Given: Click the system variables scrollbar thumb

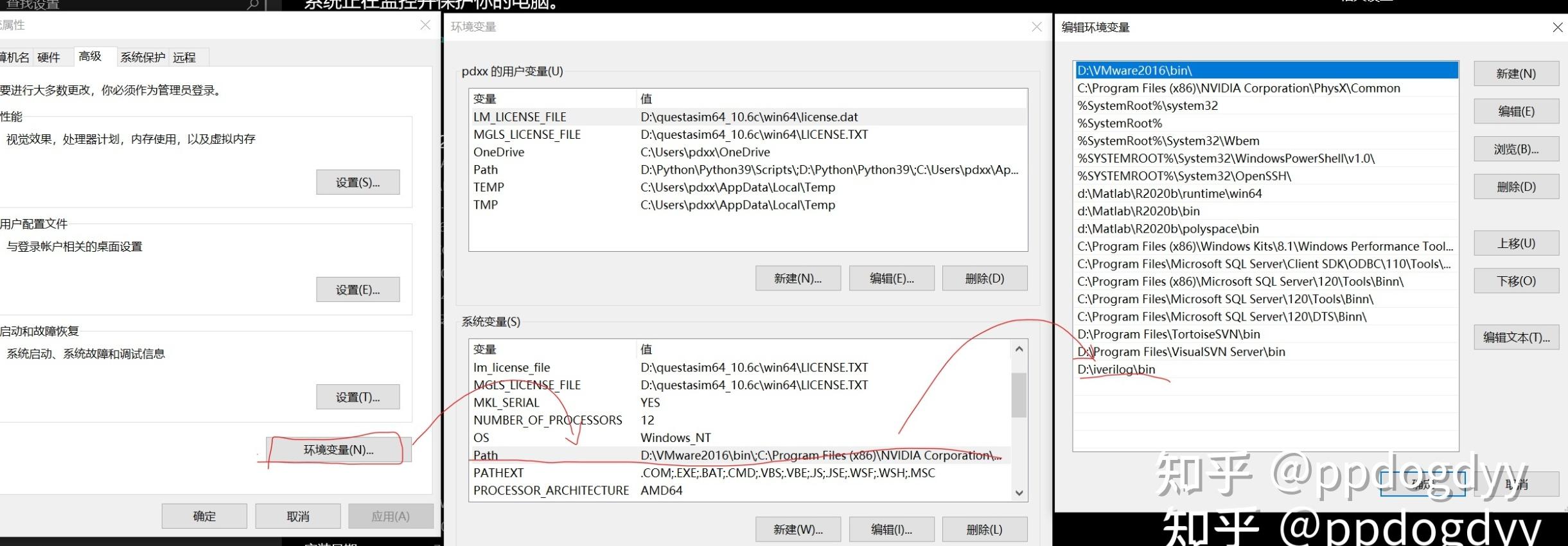Looking at the screenshot, I should (x=1019, y=394).
